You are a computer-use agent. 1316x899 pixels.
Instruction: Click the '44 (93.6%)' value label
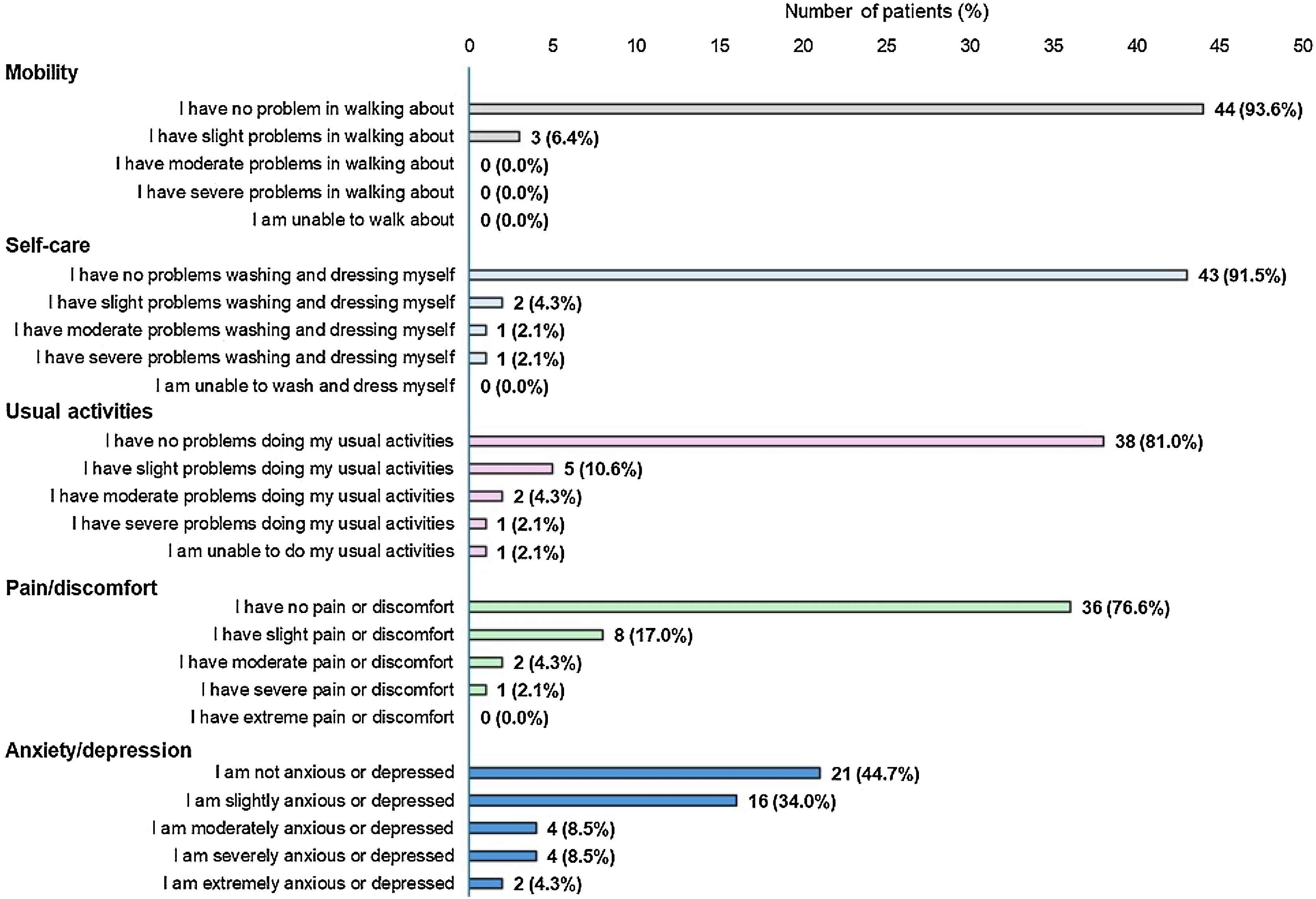1258,110
